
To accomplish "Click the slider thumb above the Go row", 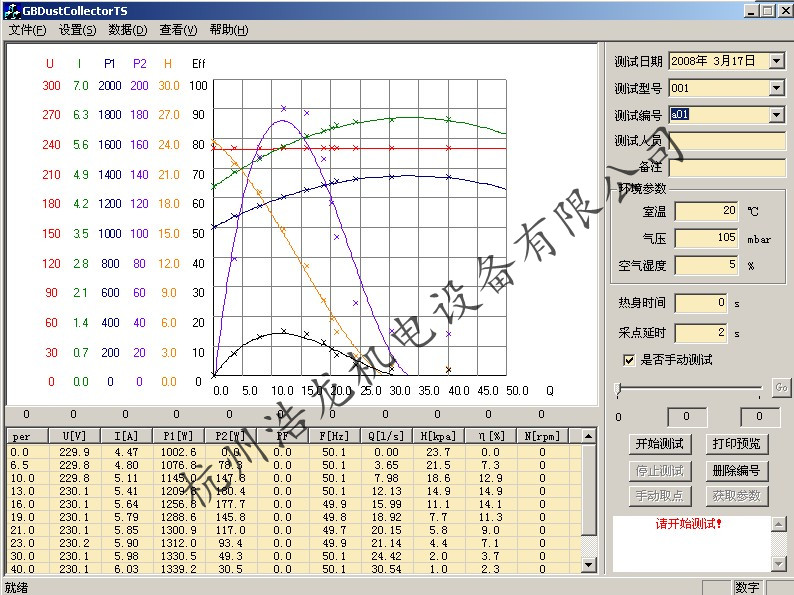I will 620,388.
